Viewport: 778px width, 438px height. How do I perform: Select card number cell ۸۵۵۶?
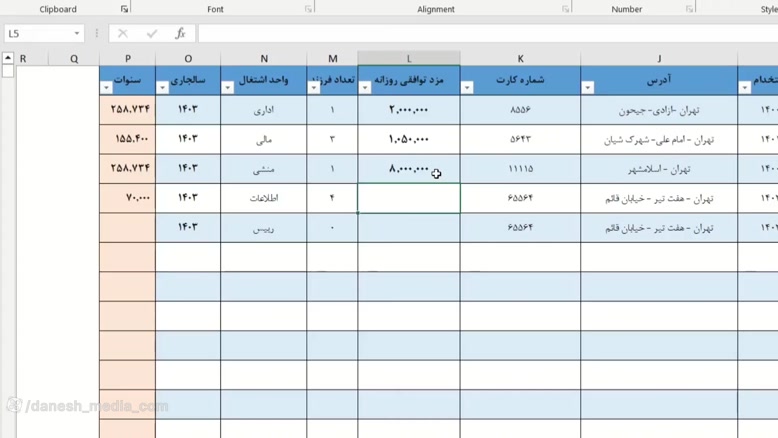click(x=520, y=110)
